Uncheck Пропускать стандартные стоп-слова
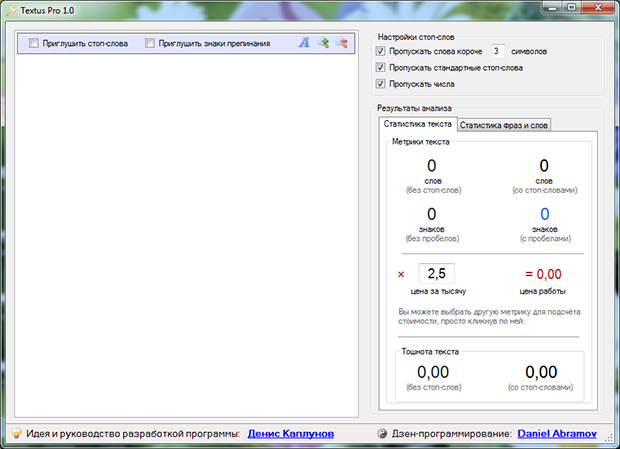This screenshot has height=449, width=620. tap(380, 68)
